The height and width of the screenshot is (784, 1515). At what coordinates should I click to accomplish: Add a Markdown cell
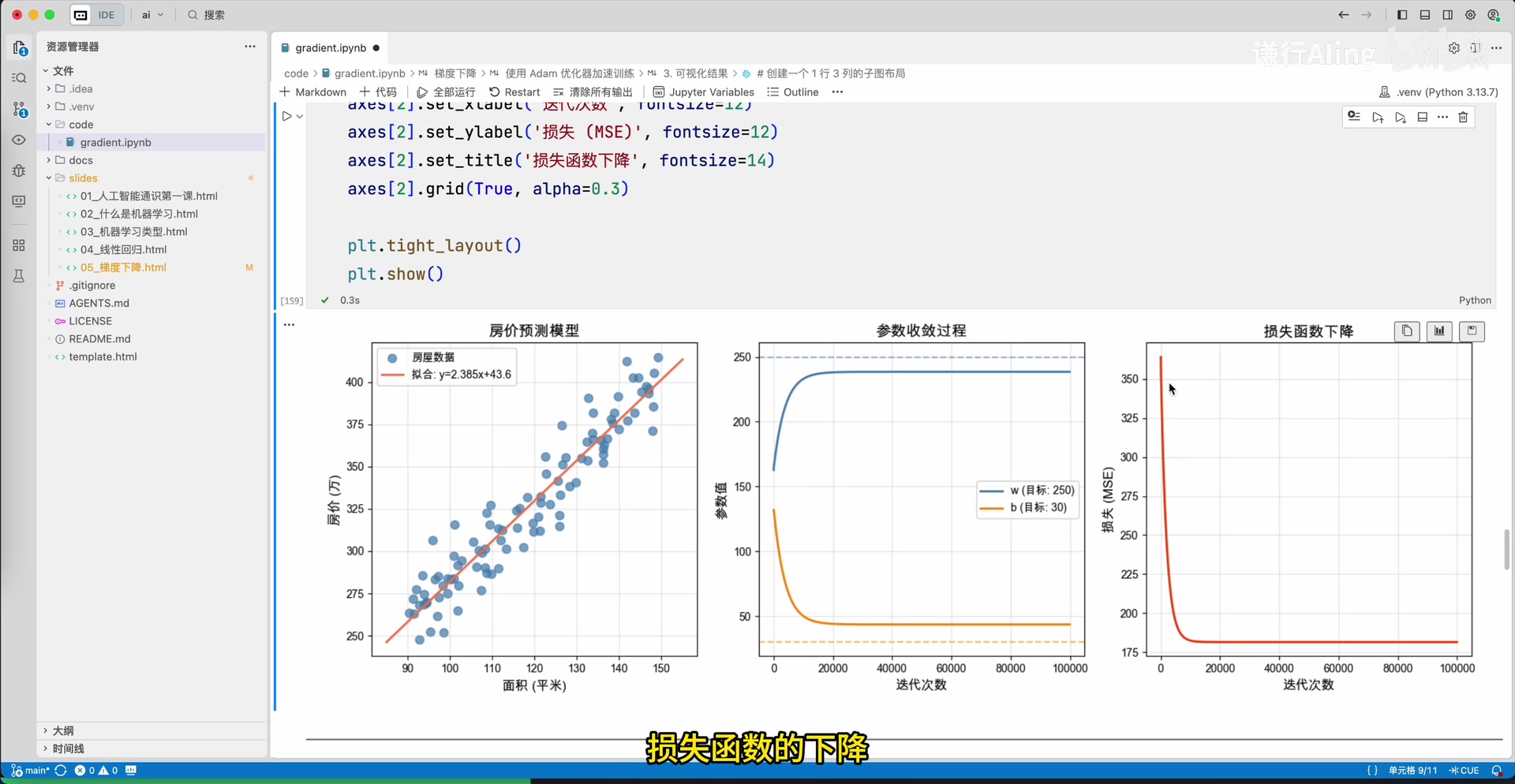(x=313, y=92)
